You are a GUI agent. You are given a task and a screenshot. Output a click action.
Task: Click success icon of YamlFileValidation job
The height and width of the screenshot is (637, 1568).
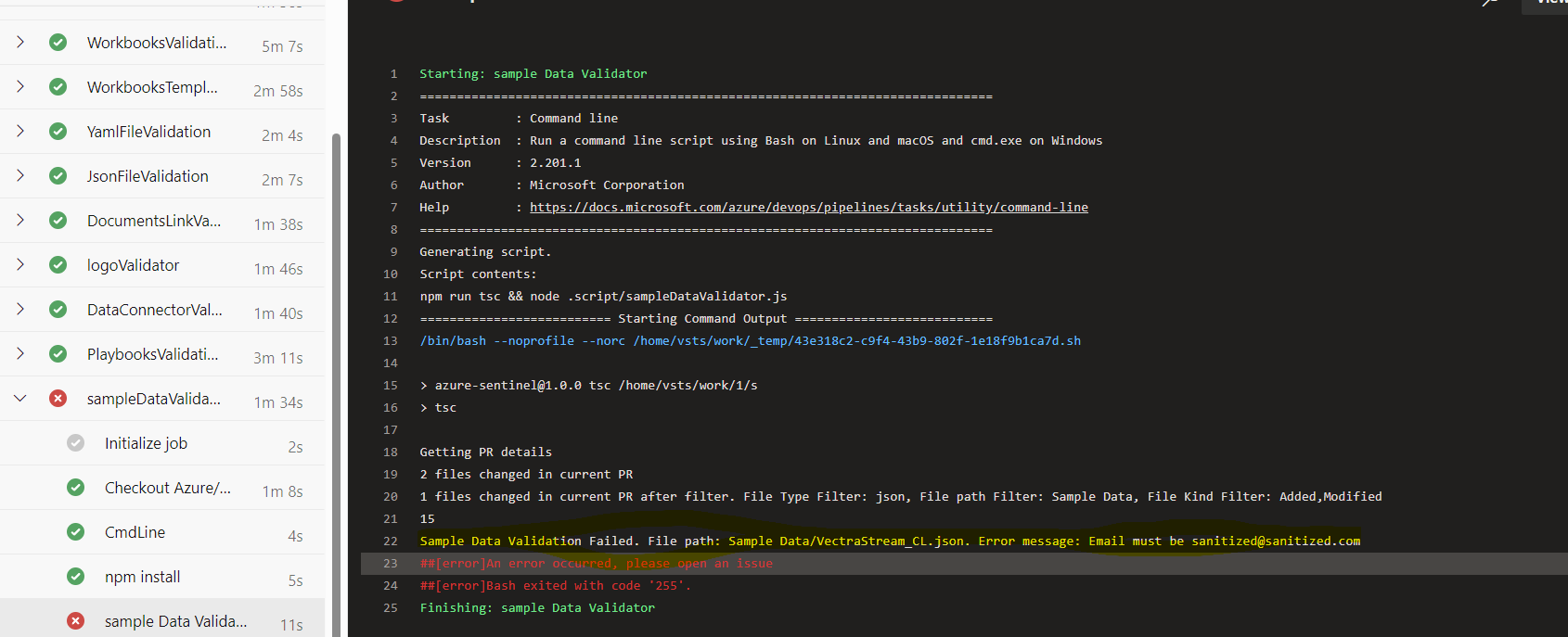(x=58, y=131)
